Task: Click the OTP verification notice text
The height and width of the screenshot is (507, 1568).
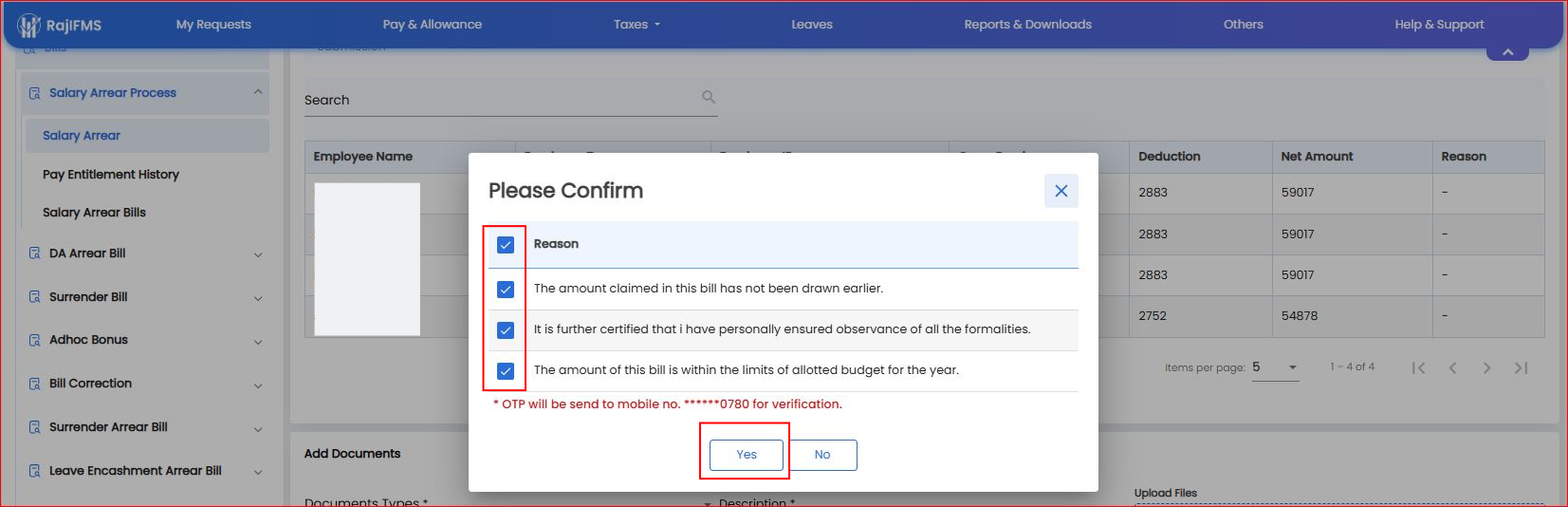Action: click(668, 404)
